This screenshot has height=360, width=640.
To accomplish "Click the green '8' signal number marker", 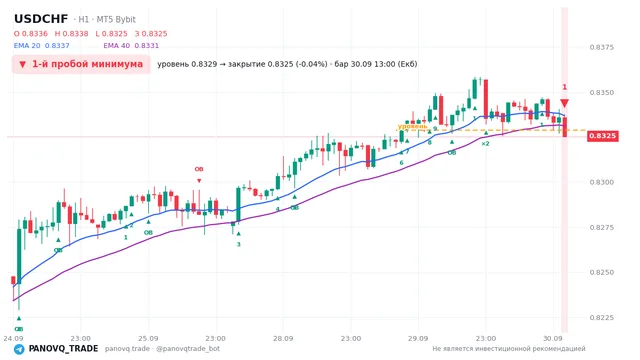I will (429, 142).
